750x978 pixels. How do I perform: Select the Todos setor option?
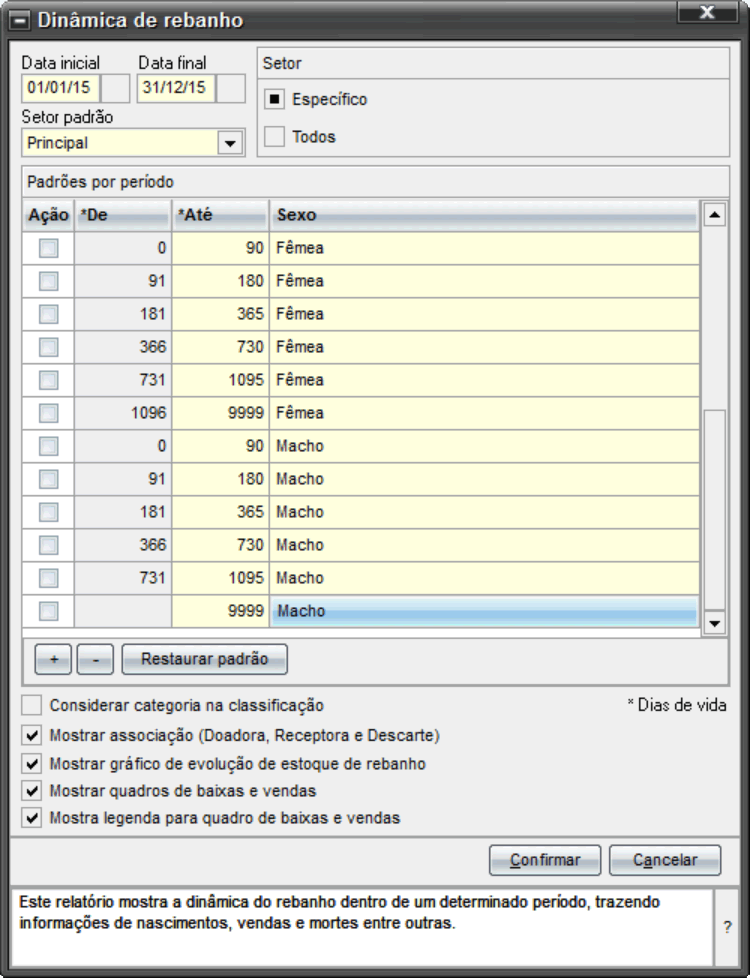point(275,137)
